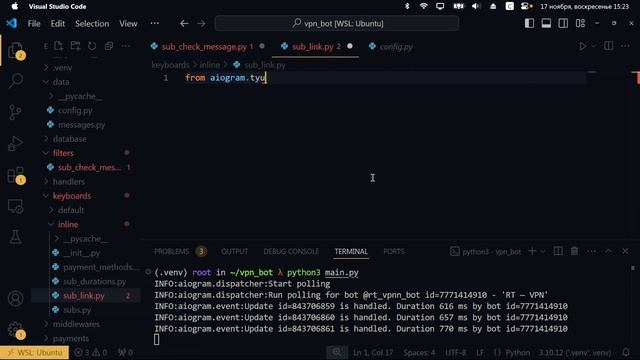Show more menu bar items

pos(155,24)
